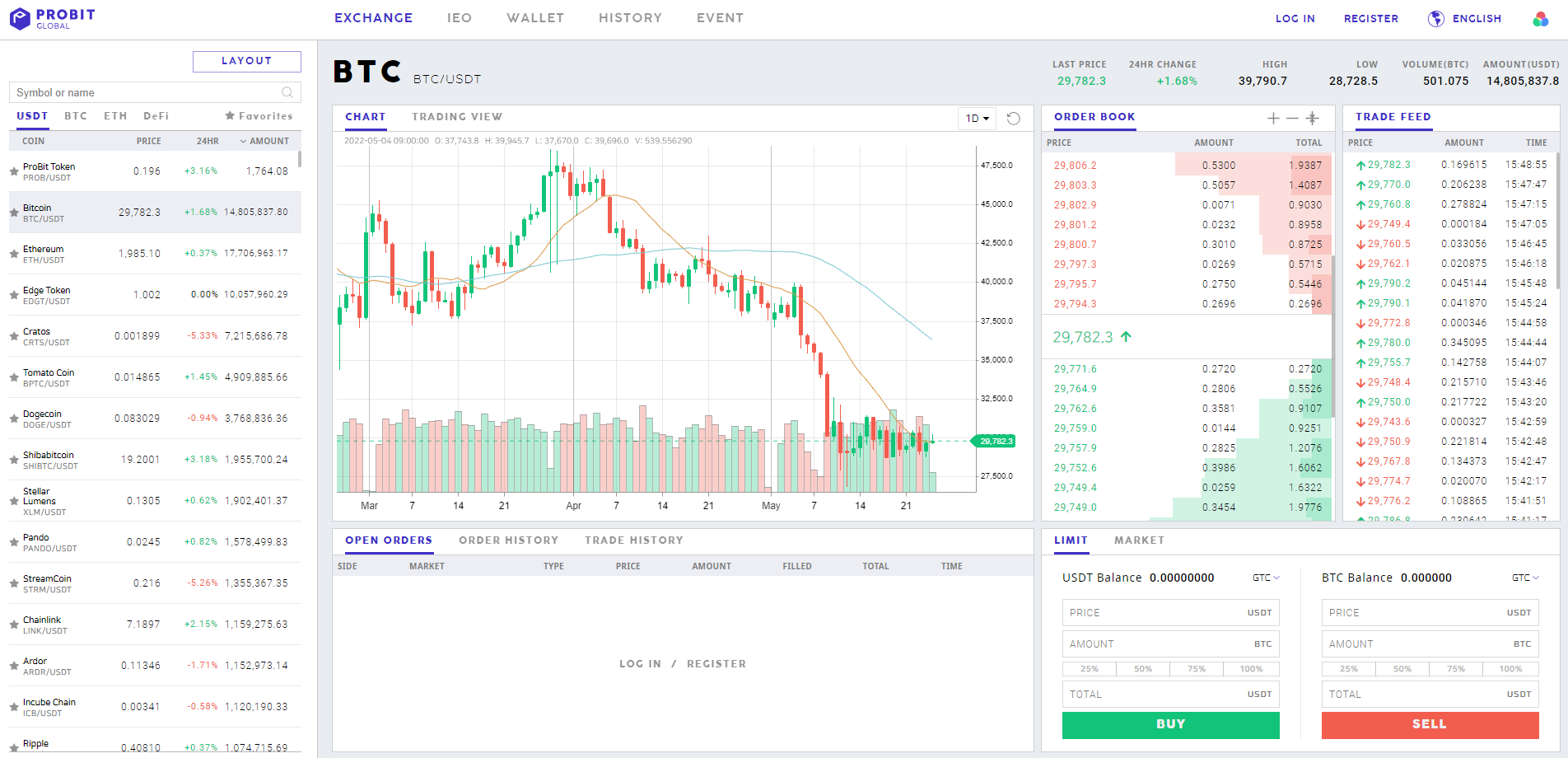Click Register in the header

point(1371,19)
